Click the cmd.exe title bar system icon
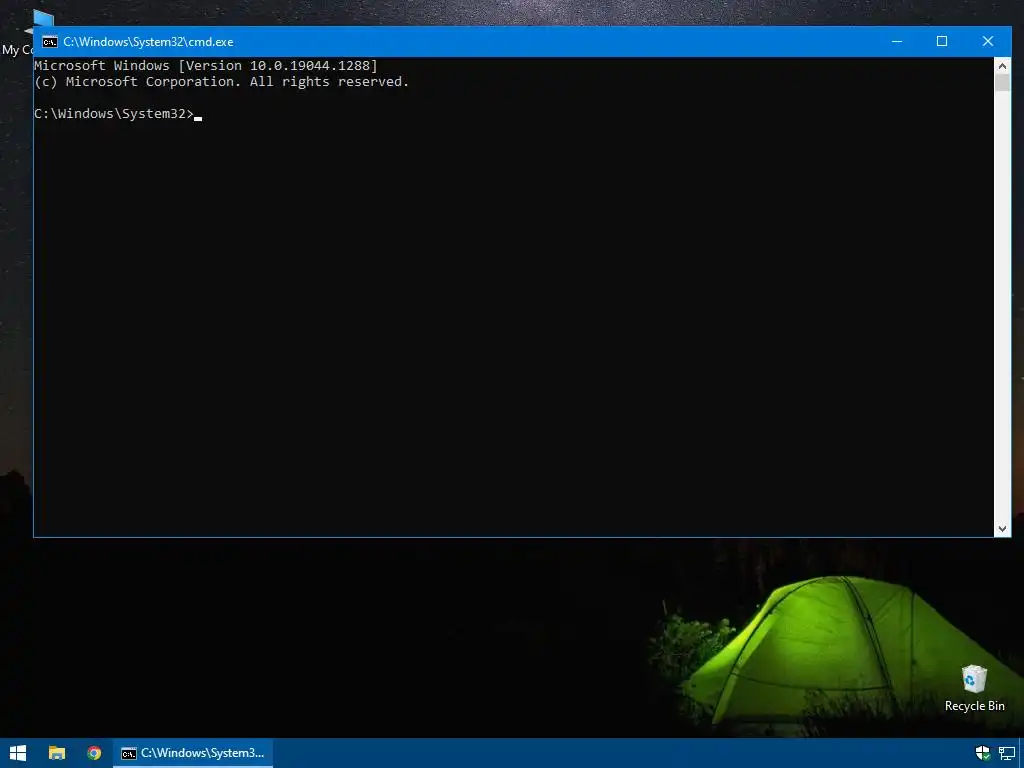 (50, 42)
